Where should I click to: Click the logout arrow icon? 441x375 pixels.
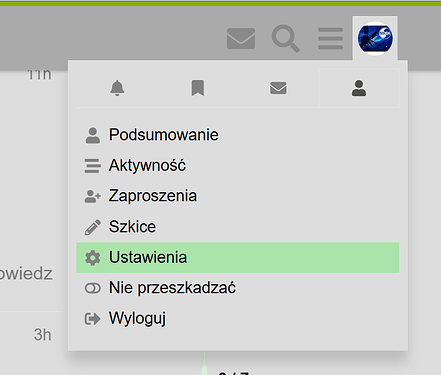pos(92,319)
